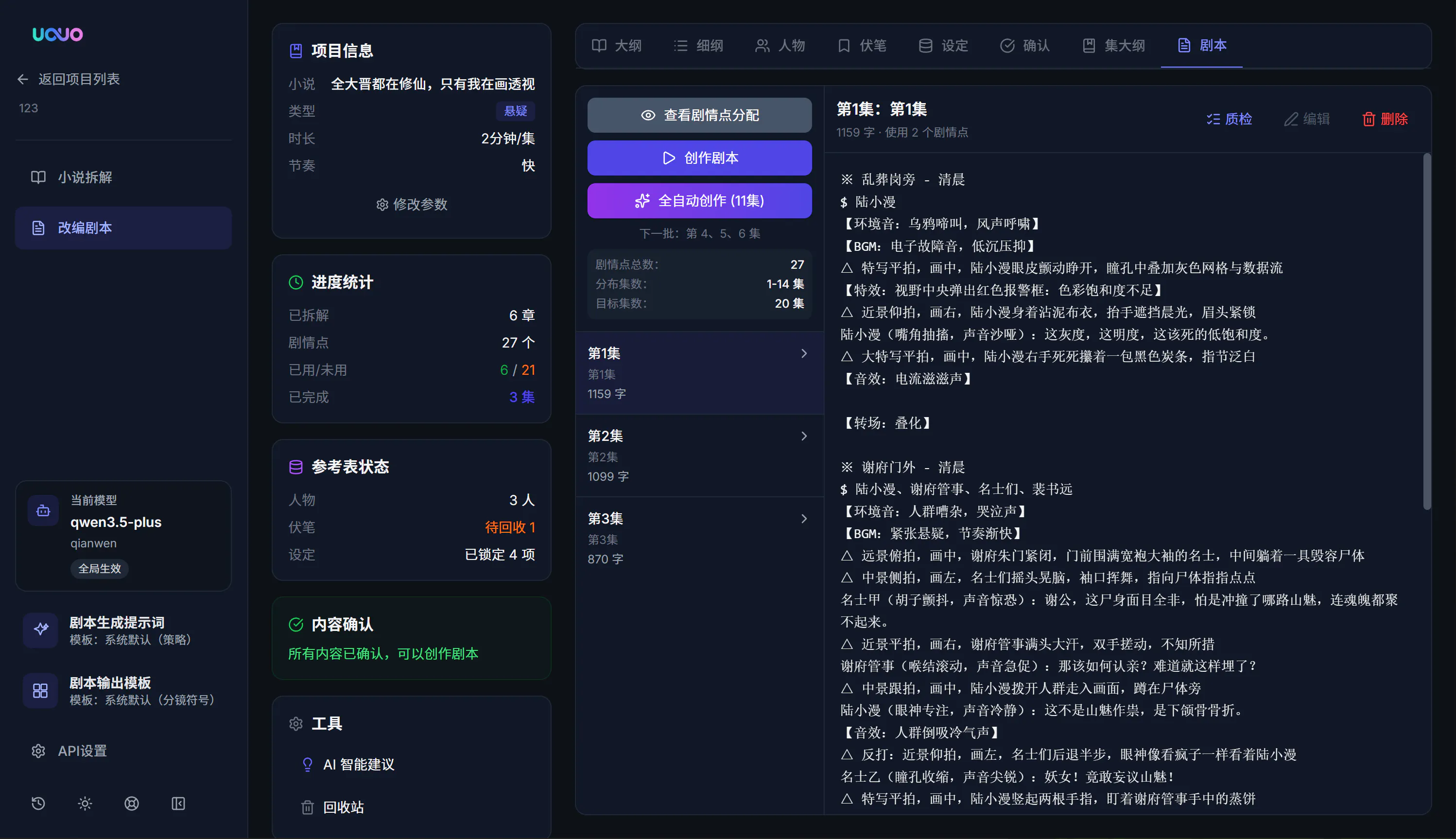Expand 第3集 chevron arrow
Viewport: 1456px width, 839px height.
[x=804, y=519]
